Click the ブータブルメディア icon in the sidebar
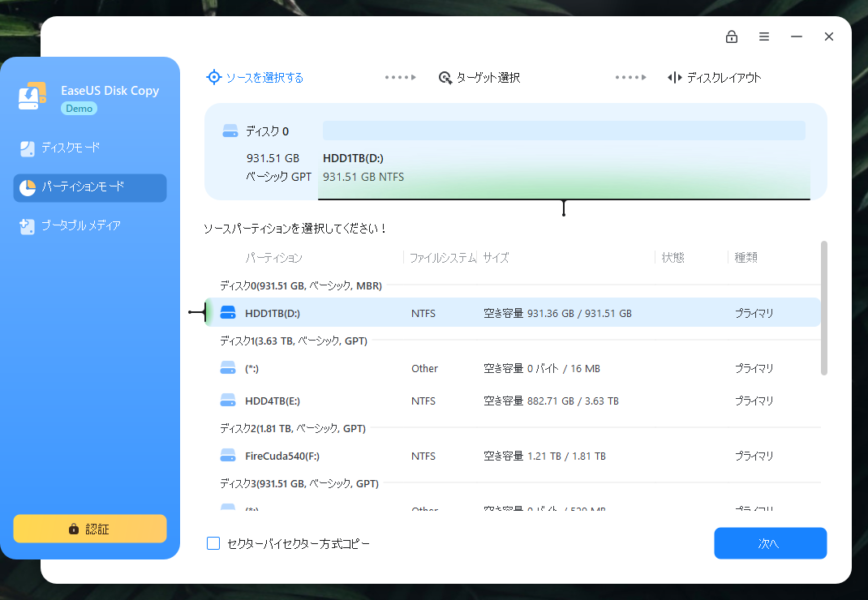 pyautogui.click(x=27, y=226)
